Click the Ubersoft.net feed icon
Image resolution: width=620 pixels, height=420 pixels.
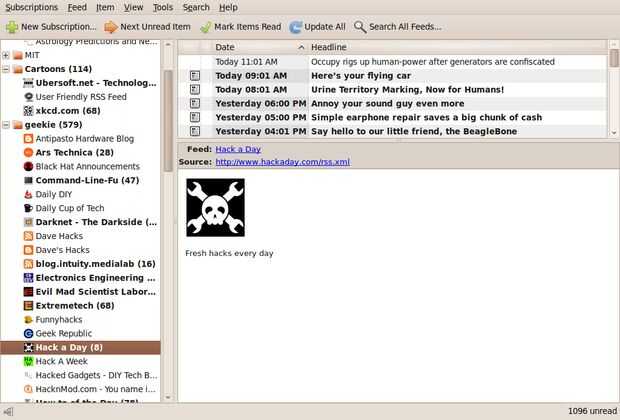point(28,83)
